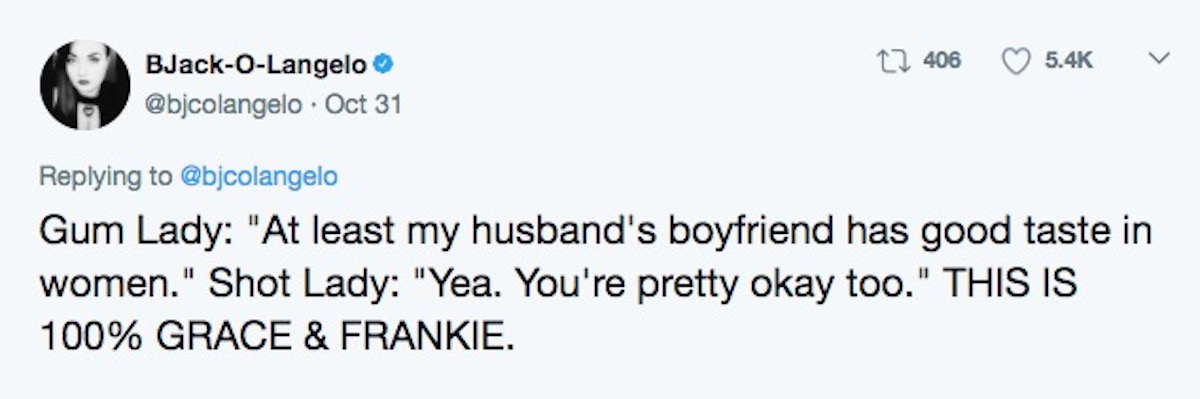This screenshot has height=399, width=1200.
Task: Click the 406 retweet count
Action: [x=942, y=62]
